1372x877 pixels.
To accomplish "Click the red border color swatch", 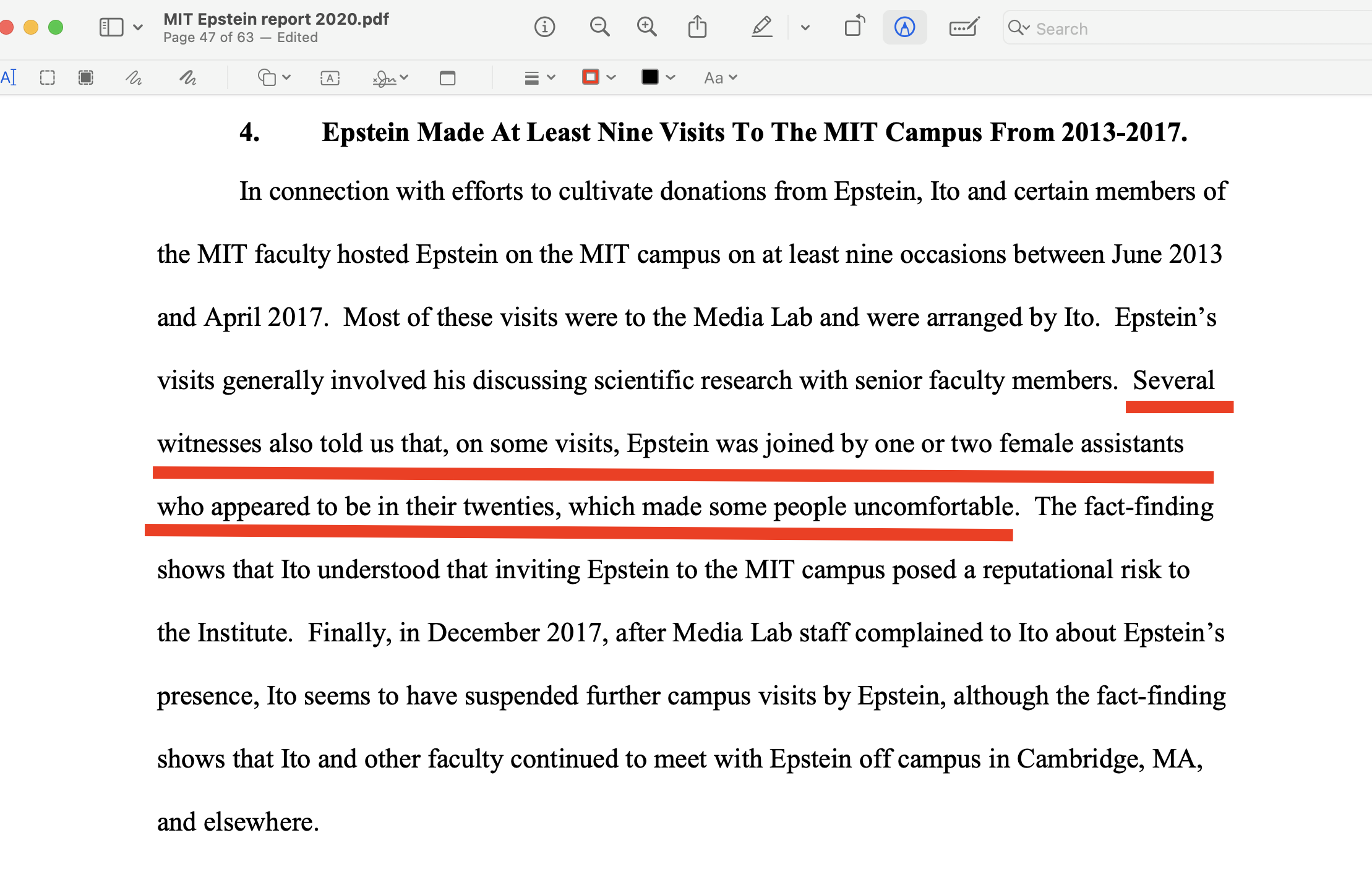I will tap(591, 77).
